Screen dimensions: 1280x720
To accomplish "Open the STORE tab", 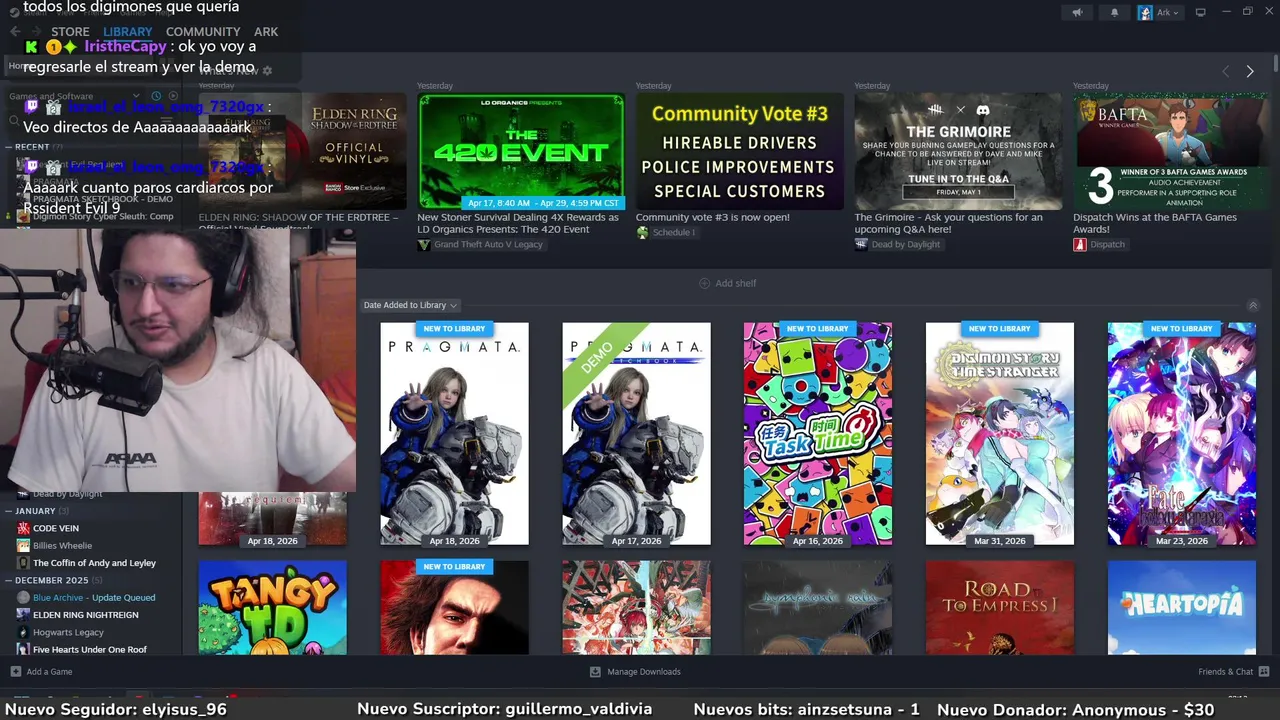I will (x=70, y=32).
